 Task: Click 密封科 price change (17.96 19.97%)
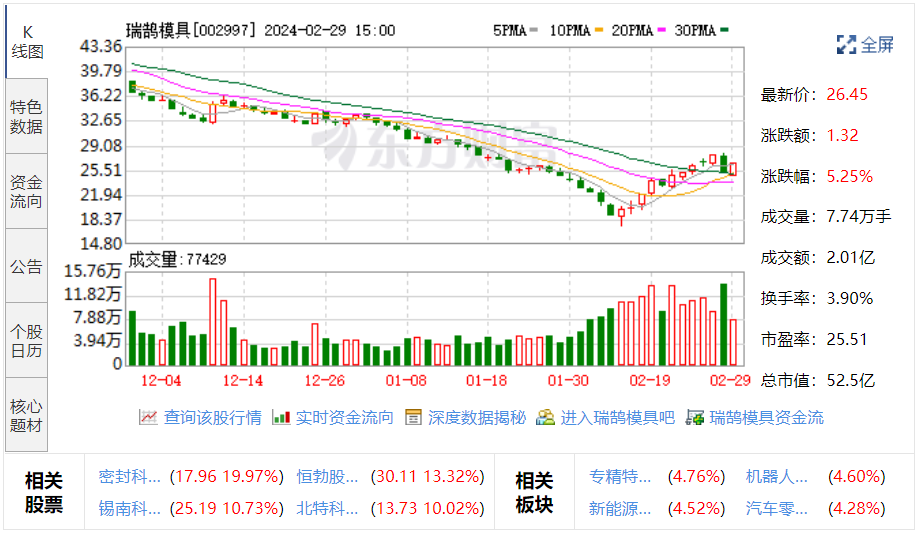[x=227, y=477]
